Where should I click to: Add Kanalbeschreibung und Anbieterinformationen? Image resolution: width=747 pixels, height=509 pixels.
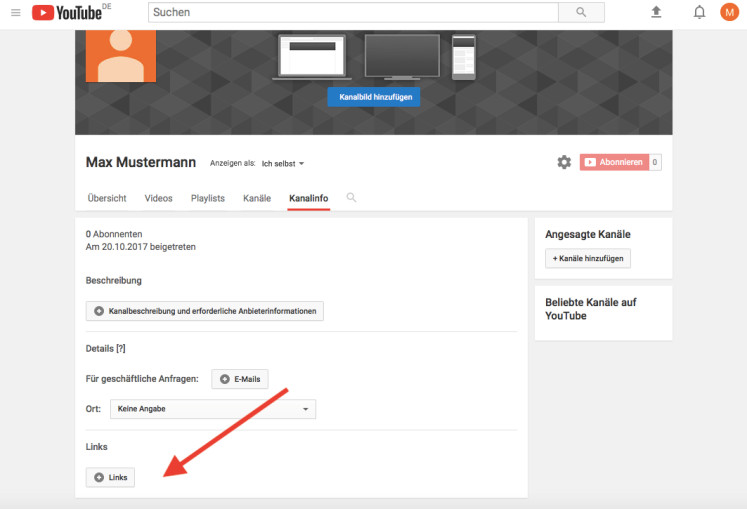[x=204, y=311]
